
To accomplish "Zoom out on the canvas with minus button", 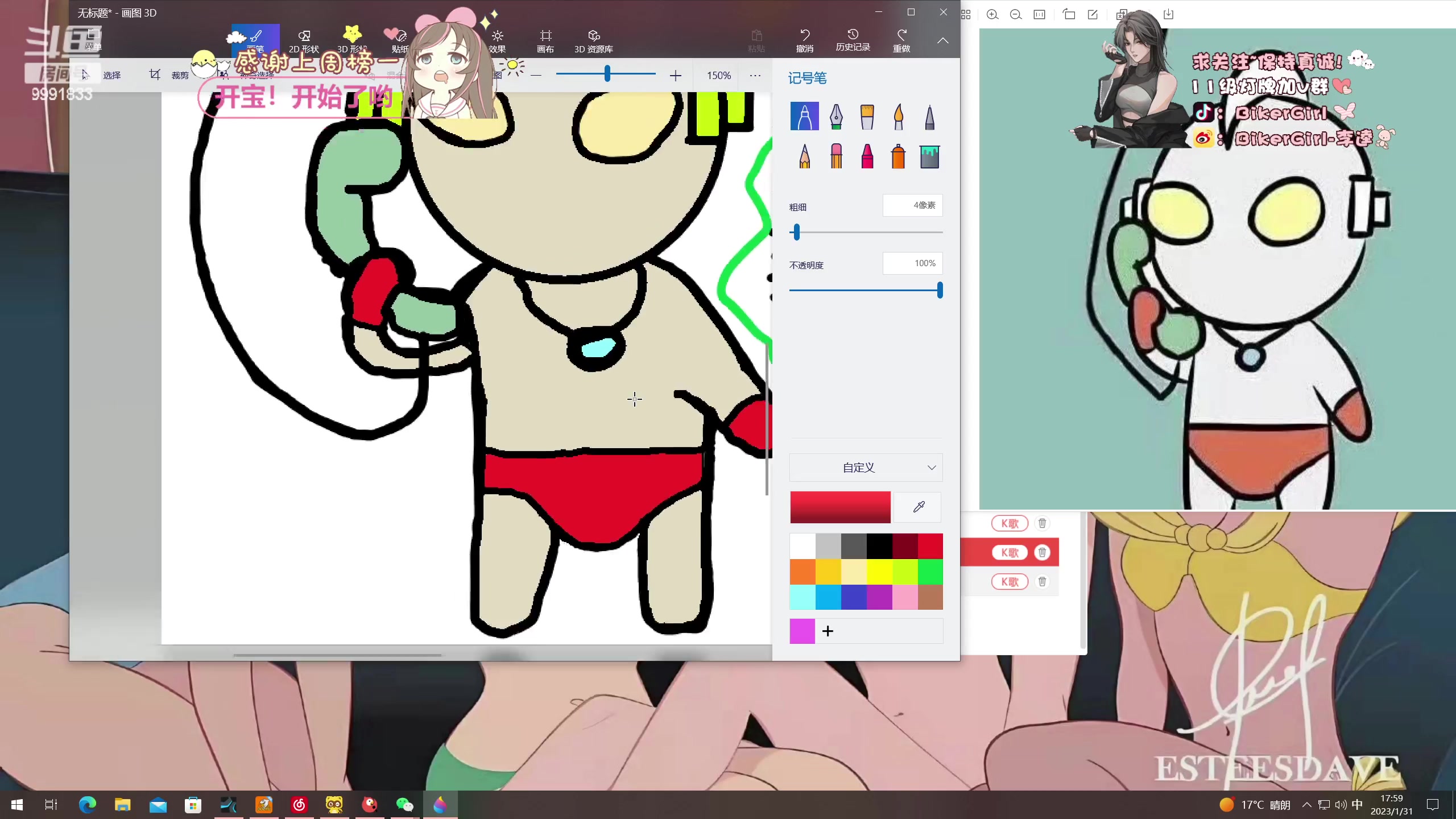I will (536, 76).
